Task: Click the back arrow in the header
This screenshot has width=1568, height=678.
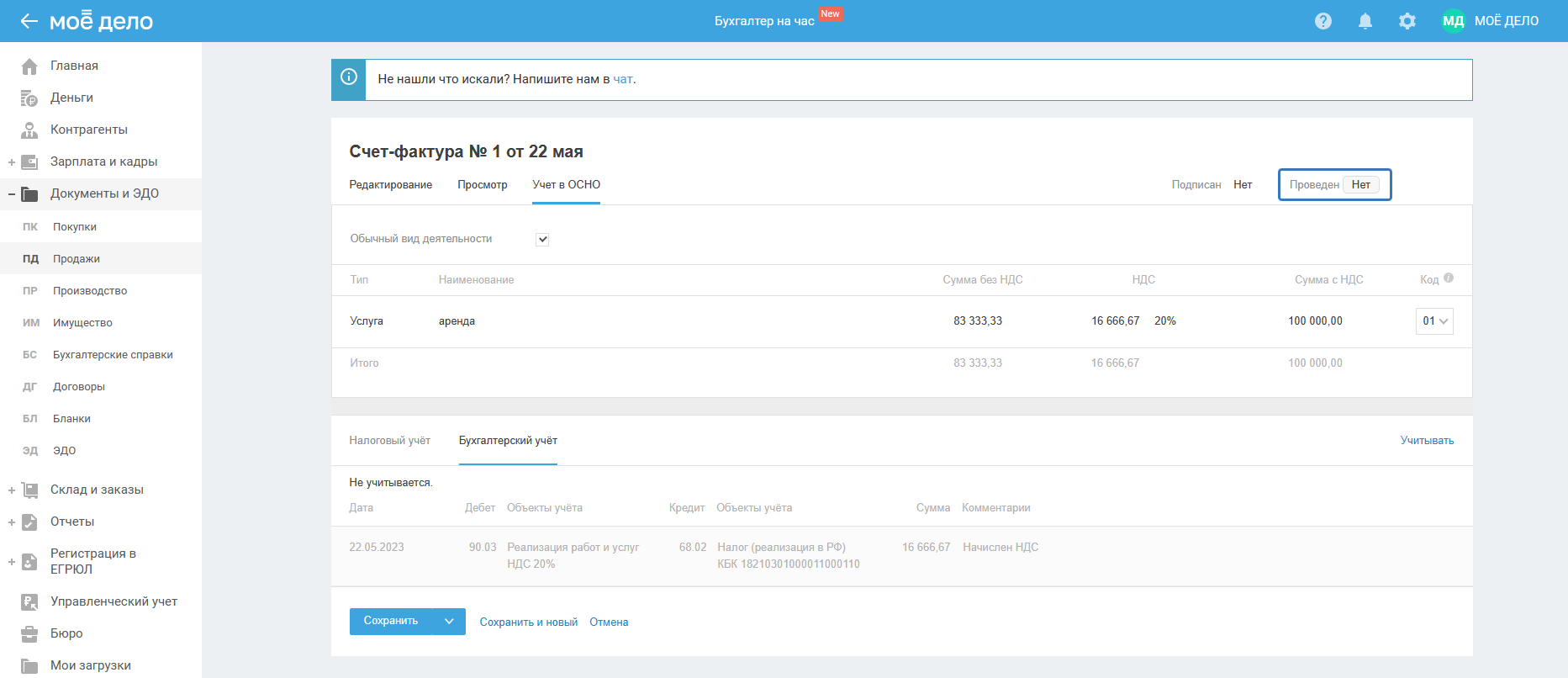Action: (29, 21)
